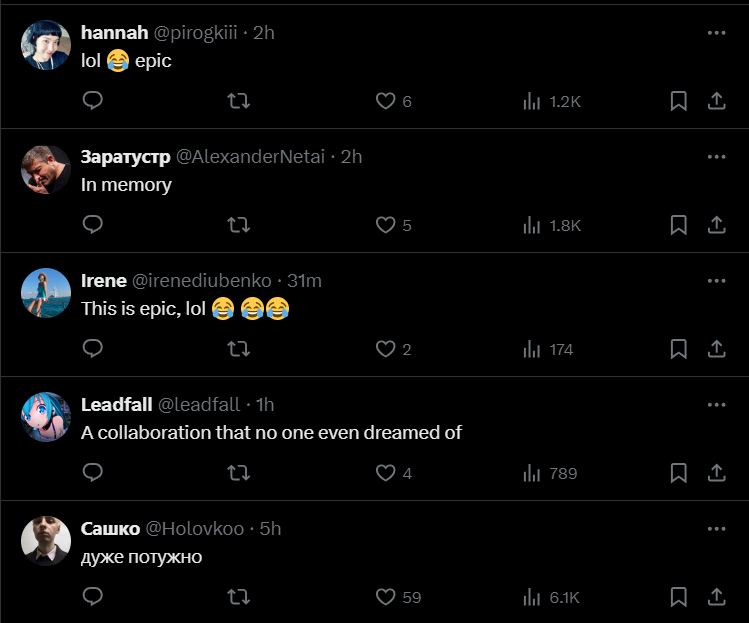Reply to Сашко's "дуже потужно" tweet

[92, 597]
